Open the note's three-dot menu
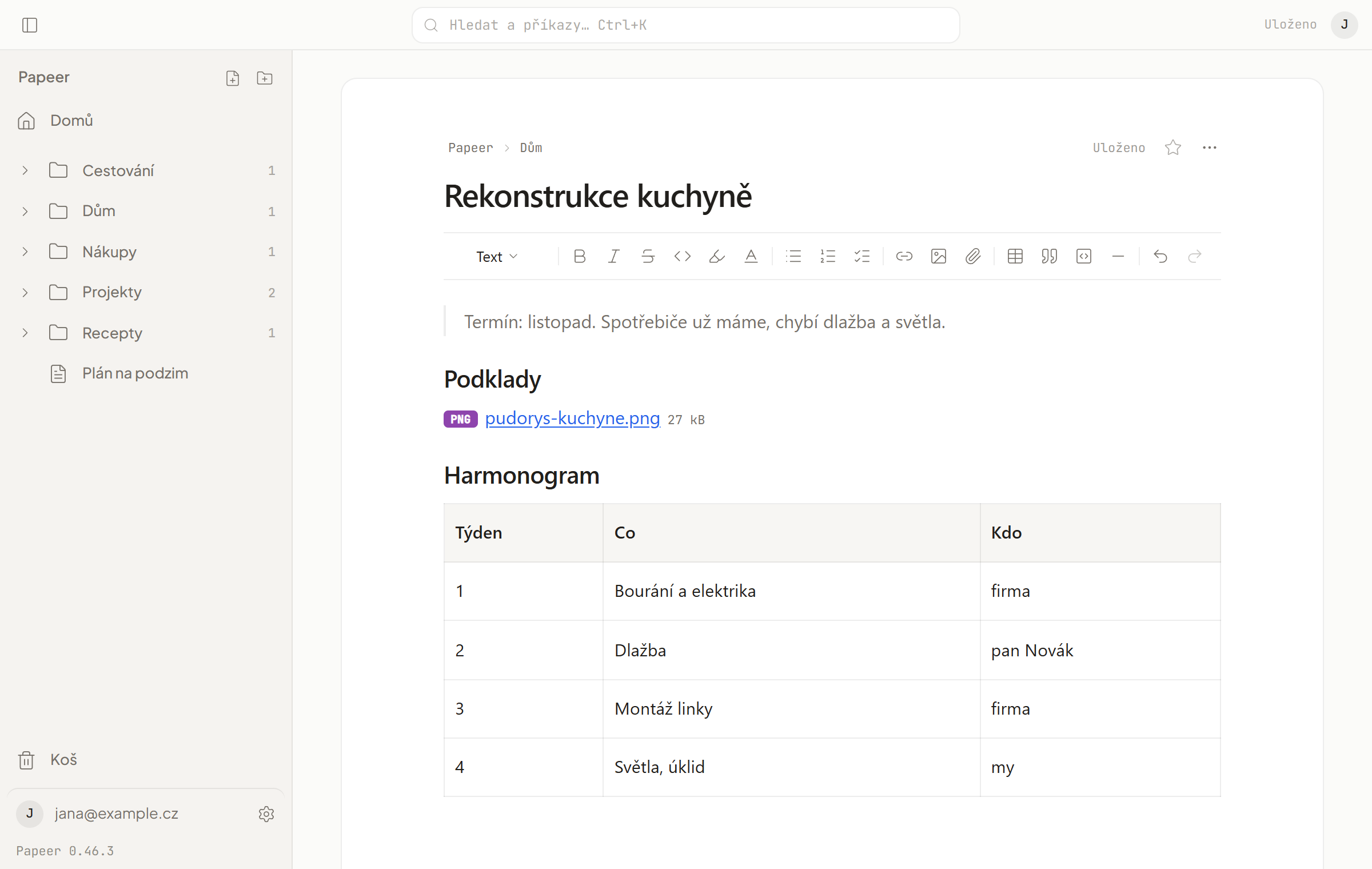This screenshot has height=869, width=1372. click(1210, 148)
